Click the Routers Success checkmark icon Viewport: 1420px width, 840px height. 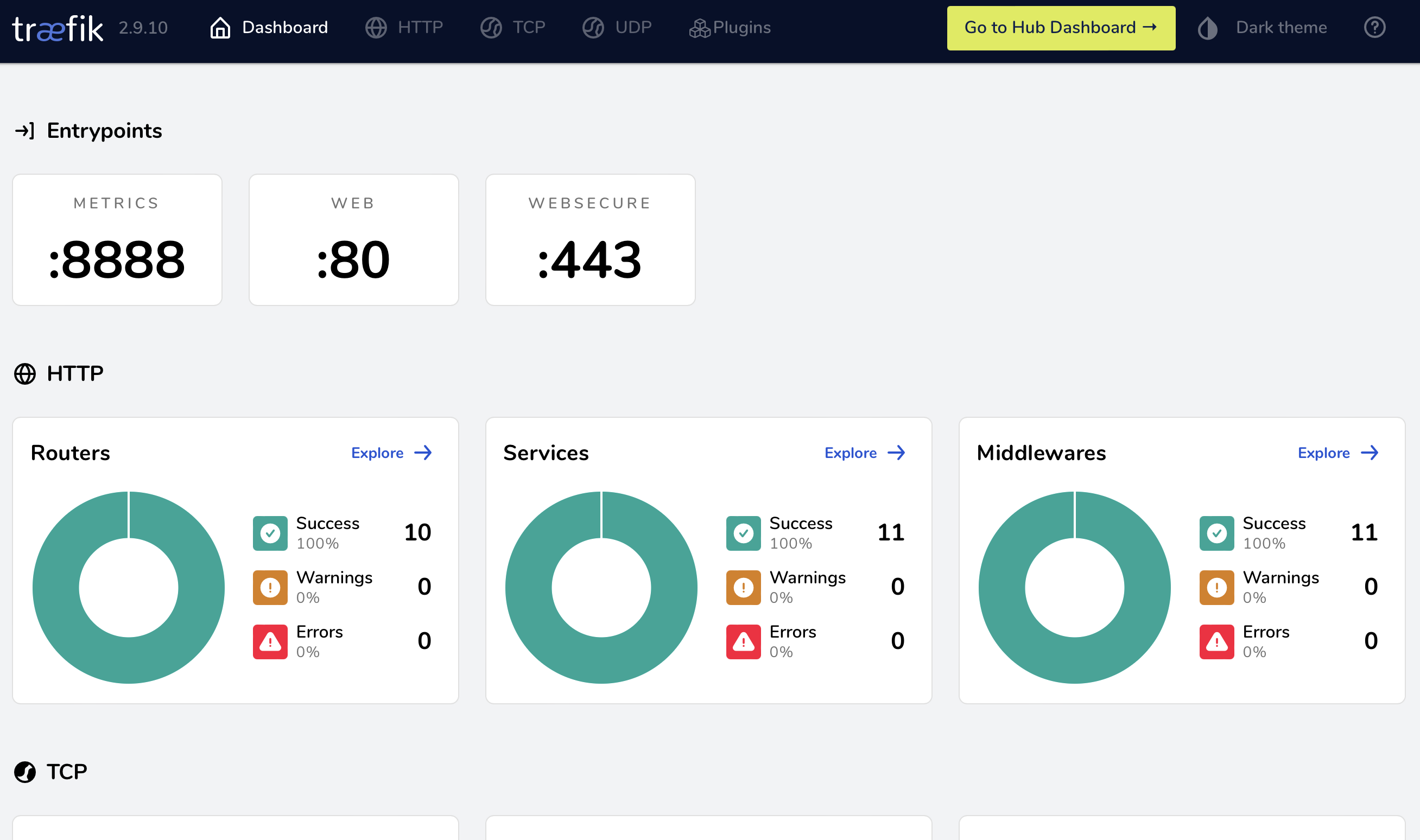pos(270,533)
